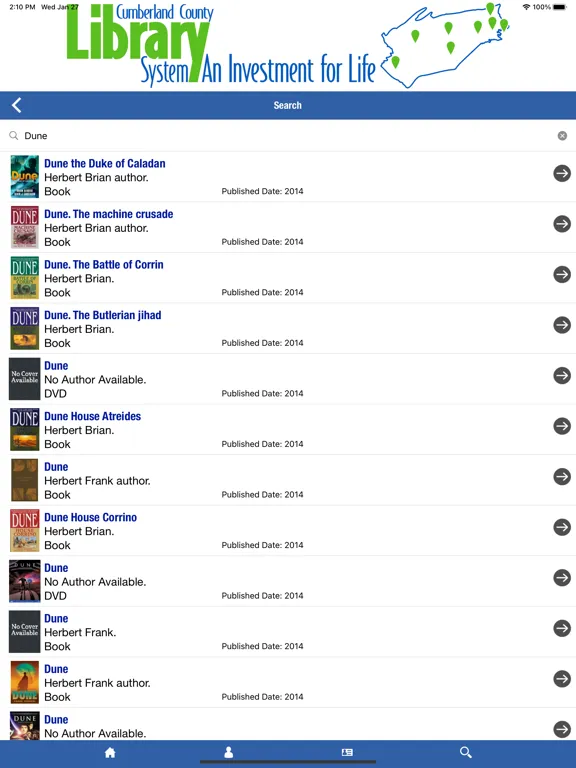Viewport: 576px width, 768px height.
Task: Select title Dune. The Butlerian jihad
Action: 103,315
